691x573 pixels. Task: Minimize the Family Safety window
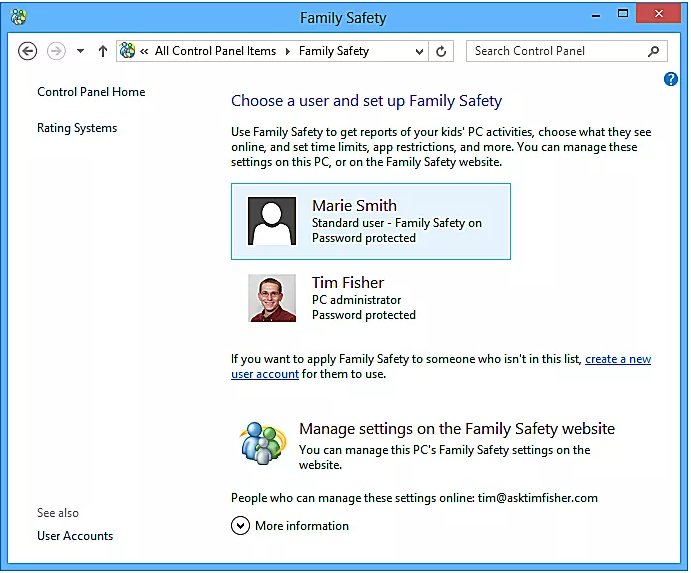click(x=596, y=15)
